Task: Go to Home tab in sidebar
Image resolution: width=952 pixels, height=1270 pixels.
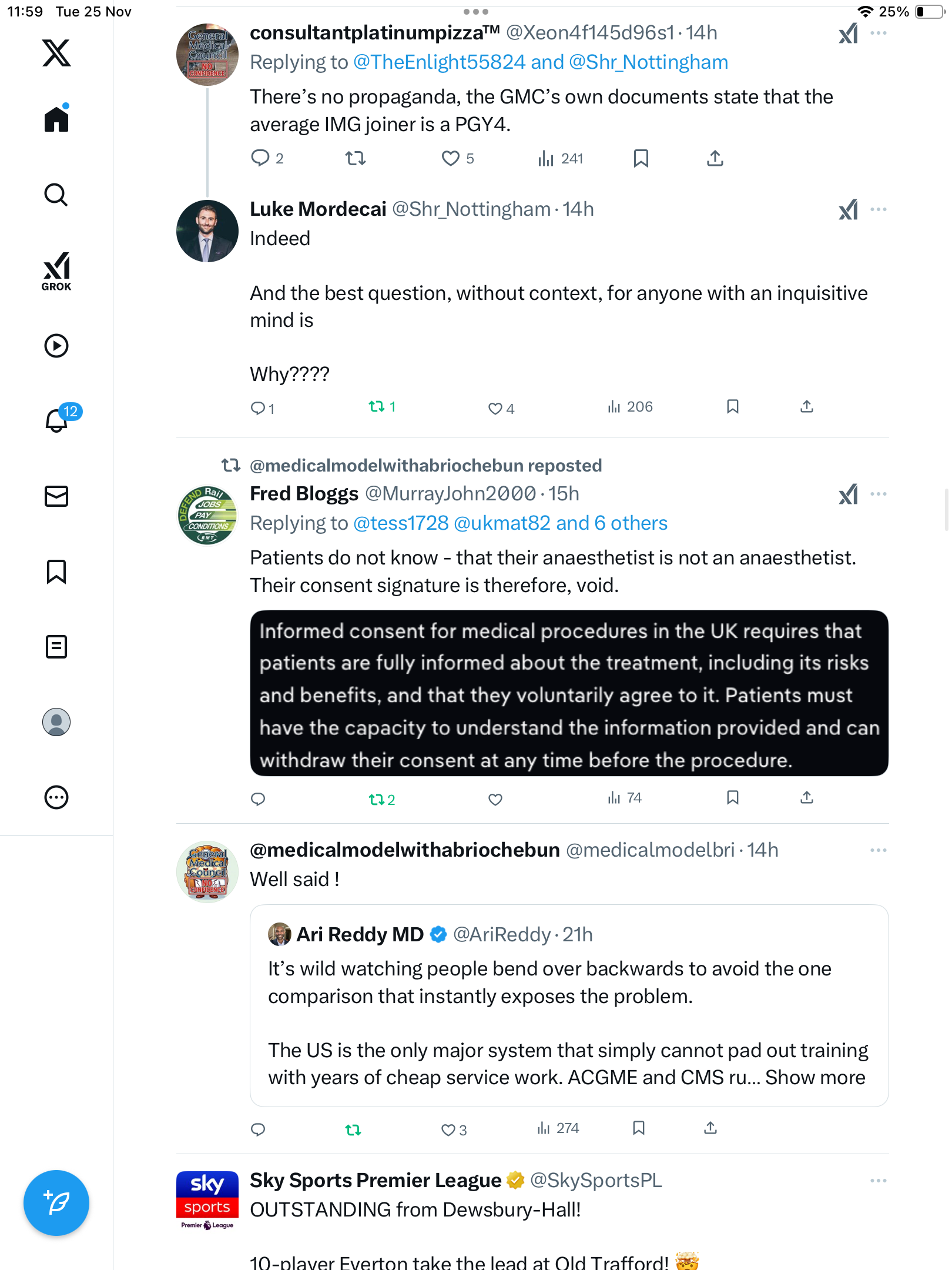Action: coord(56,119)
